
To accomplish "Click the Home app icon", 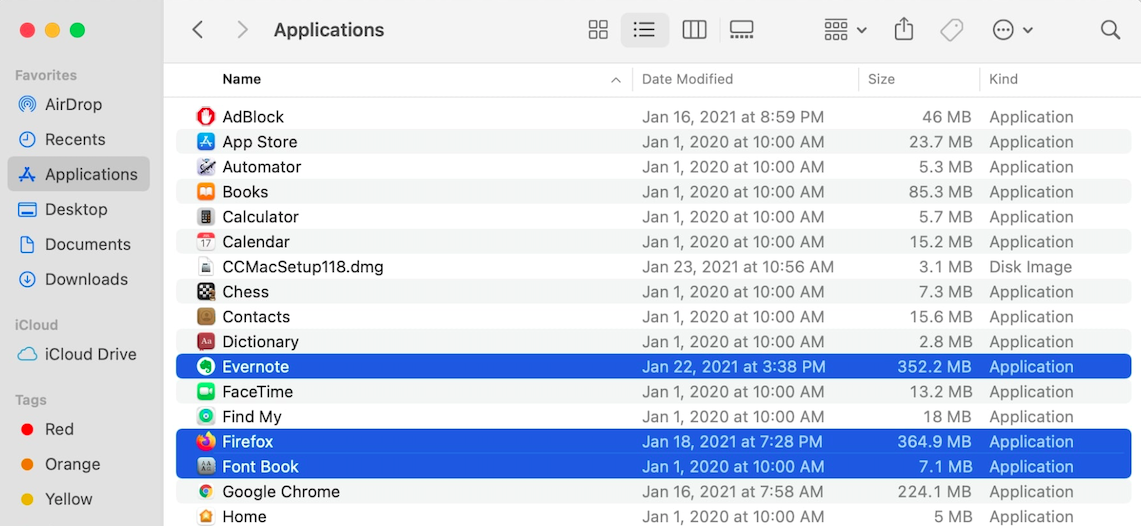I will click(x=206, y=516).
